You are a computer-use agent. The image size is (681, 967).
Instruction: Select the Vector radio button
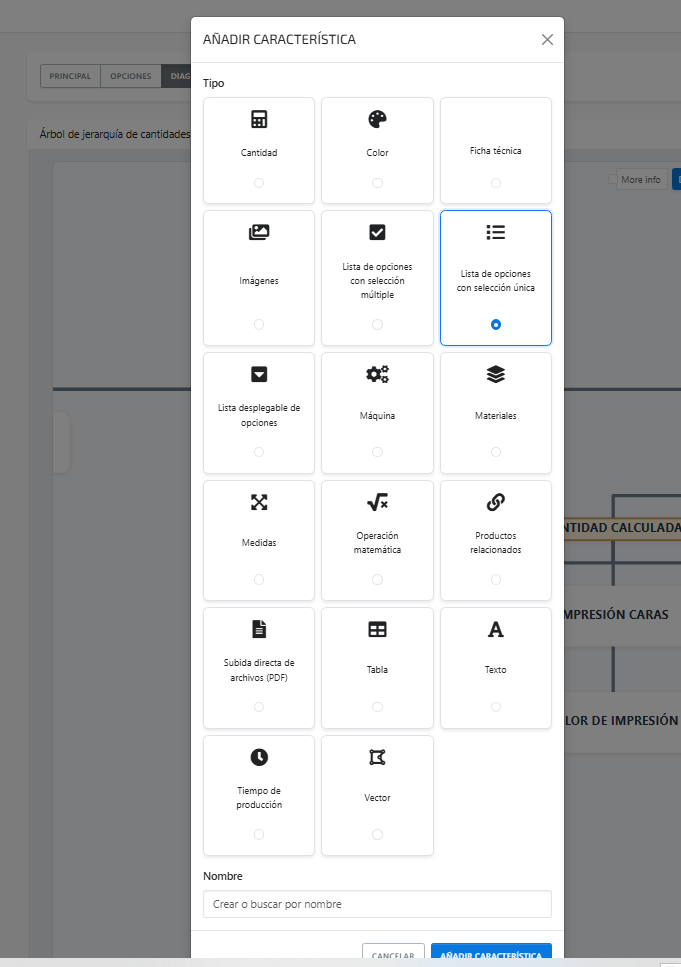tap(378, 834)
